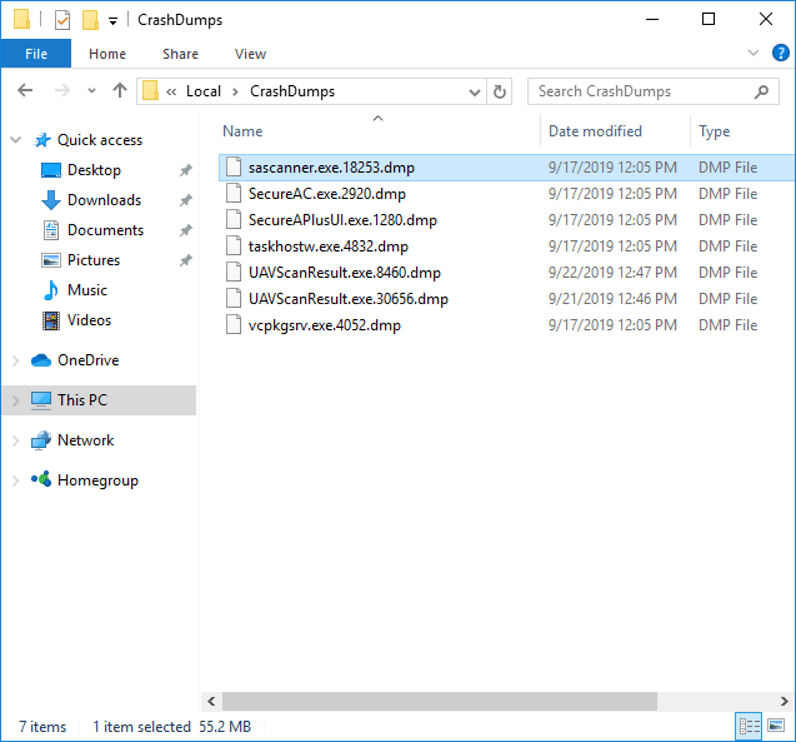
Task: Select file SecureAC.exe.2920.dmp
Action: click(327, 194)
